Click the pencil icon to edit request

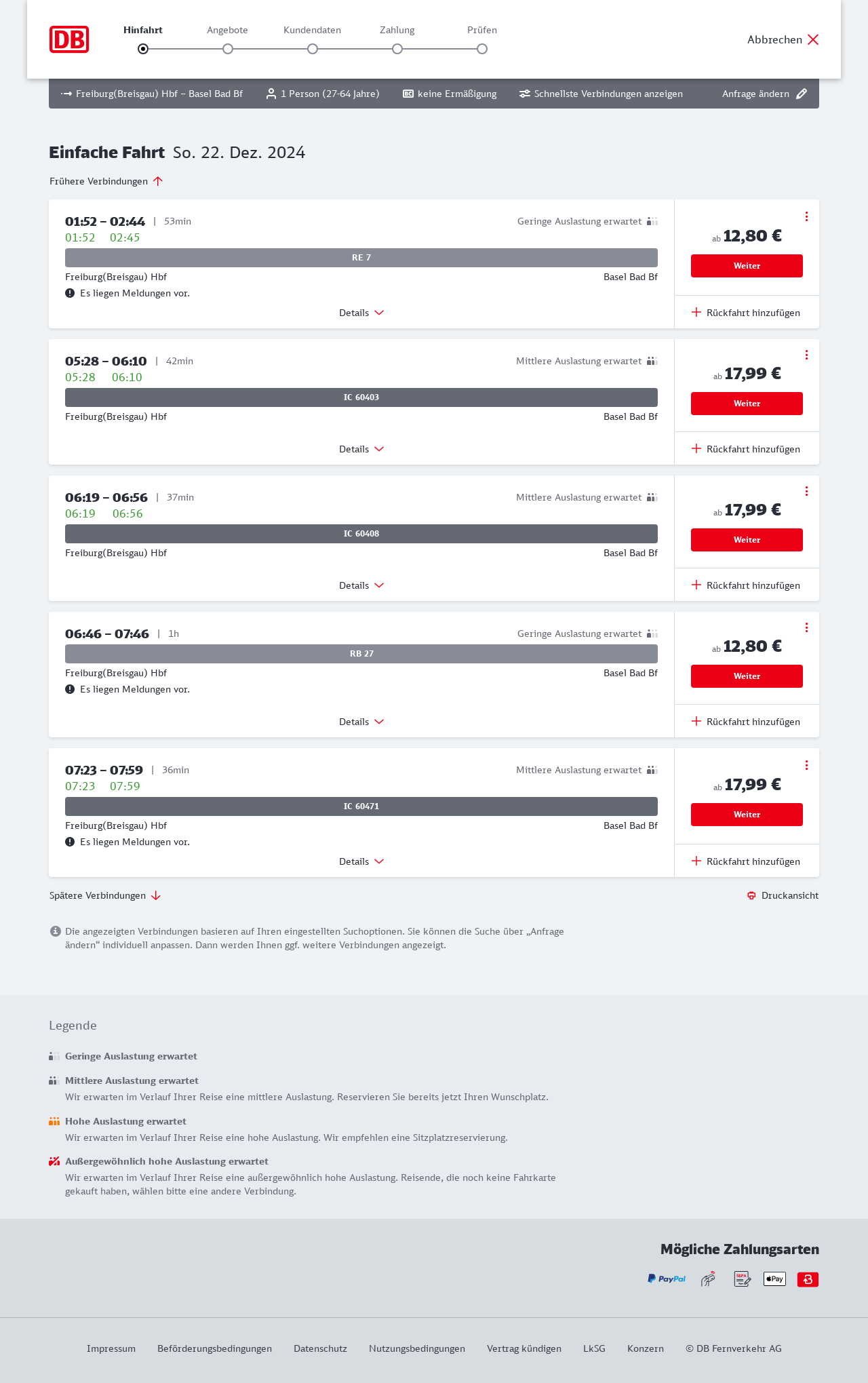pyautogui.click(x=802, y=94)
